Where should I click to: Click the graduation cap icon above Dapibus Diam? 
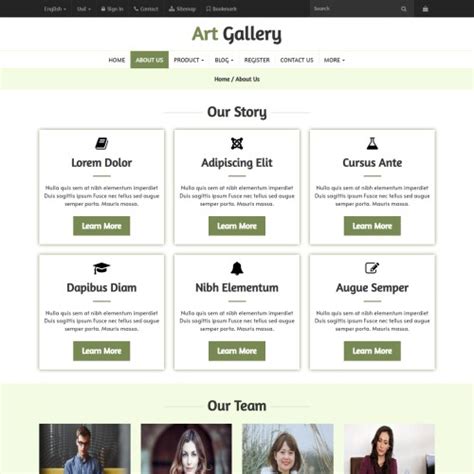[x=102, y=268]
